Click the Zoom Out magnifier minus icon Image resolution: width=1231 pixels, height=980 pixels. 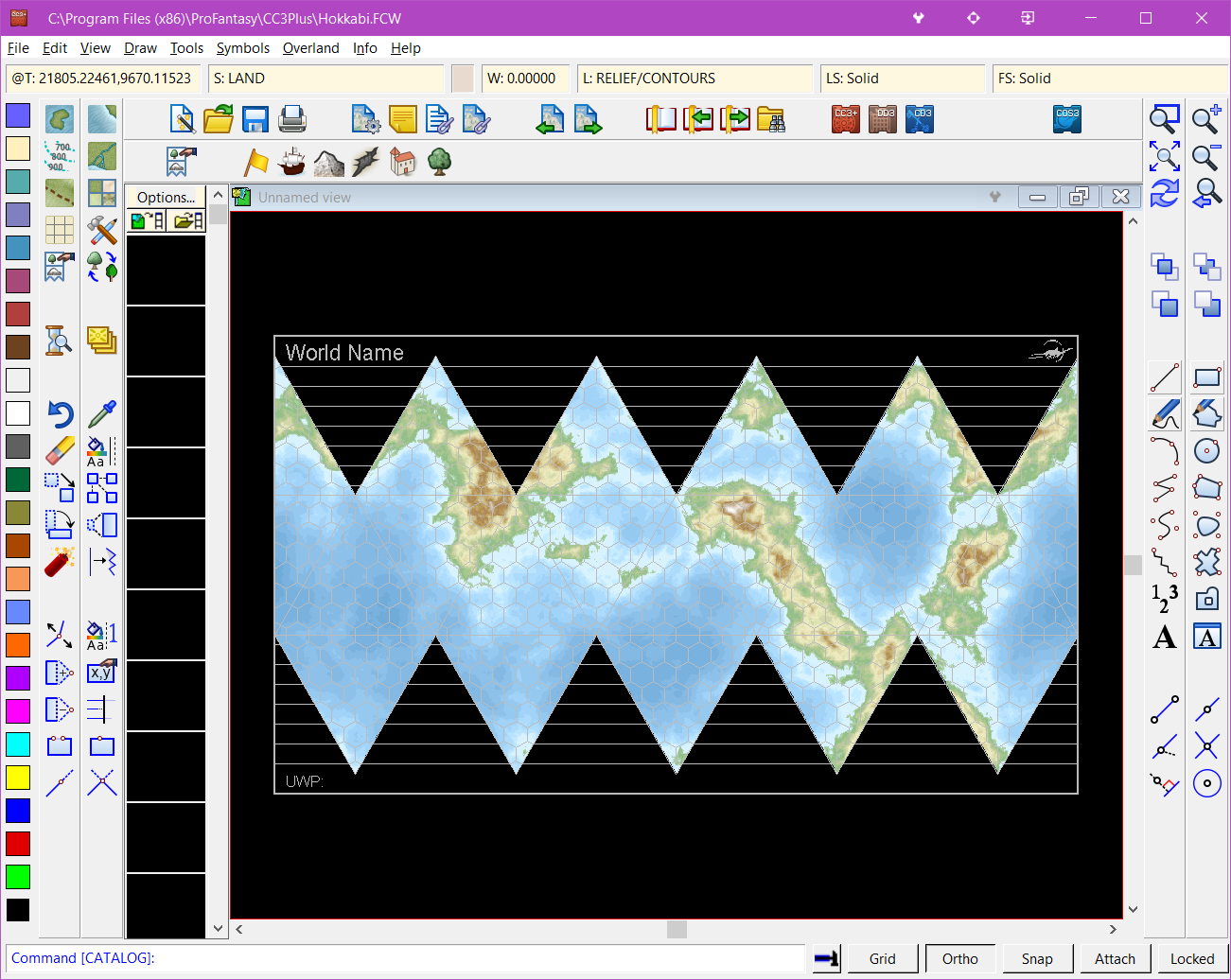[x=1206, y=156]
